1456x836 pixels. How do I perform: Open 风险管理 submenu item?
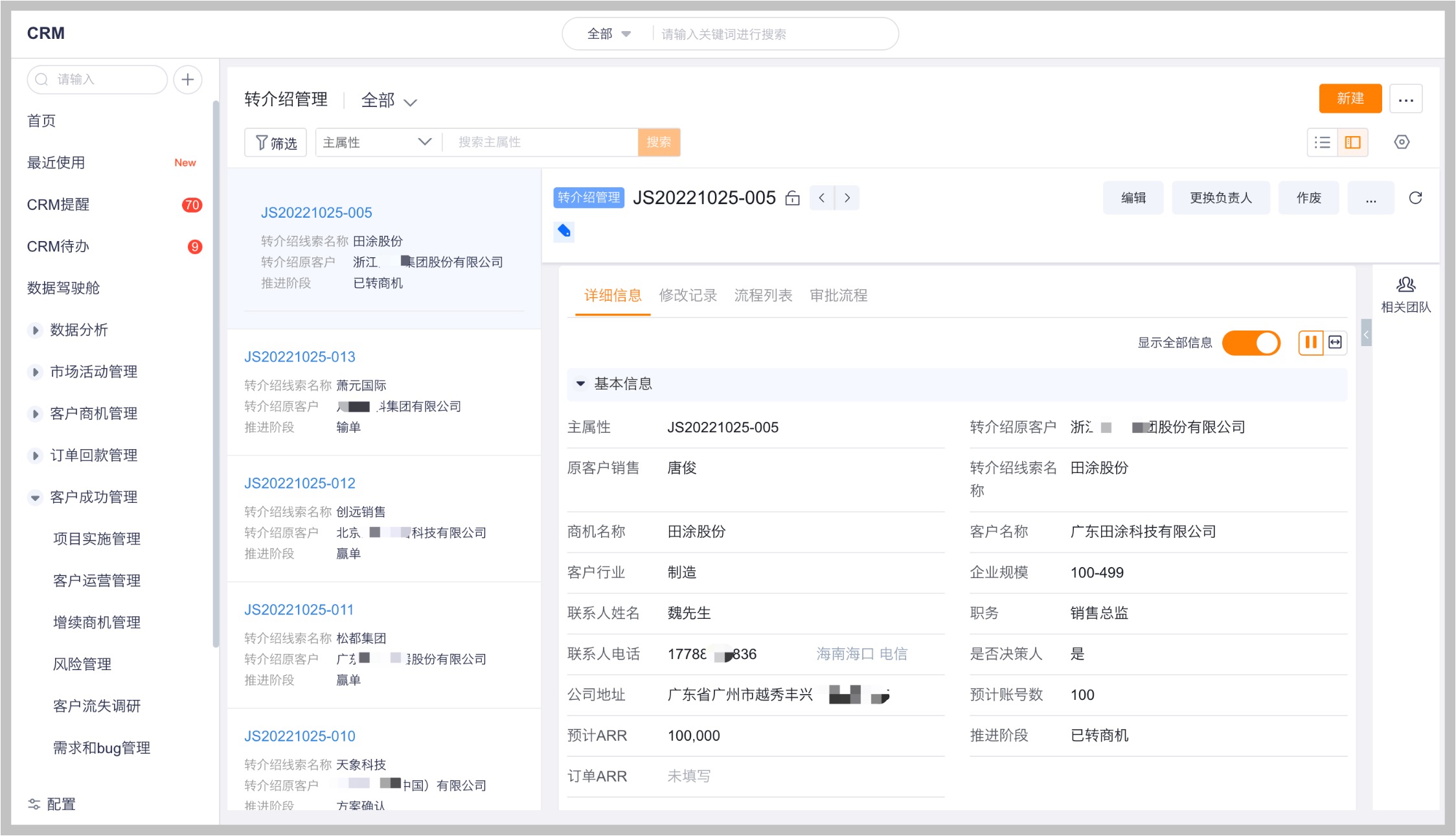(x=82, y=664)
